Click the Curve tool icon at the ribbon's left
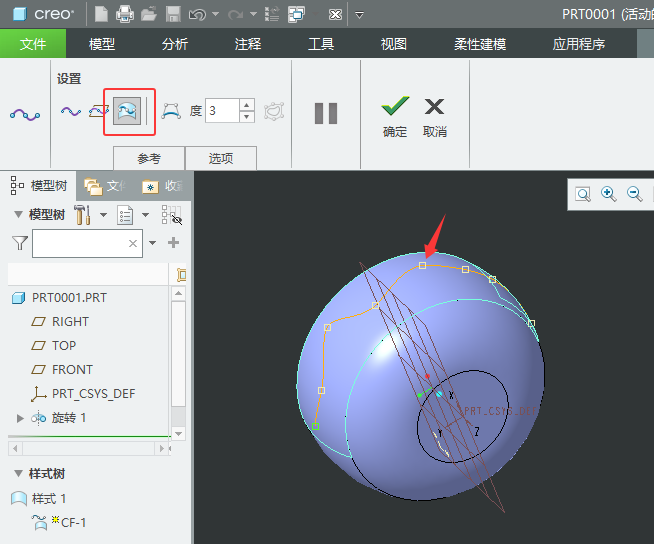 click(25, 114)
